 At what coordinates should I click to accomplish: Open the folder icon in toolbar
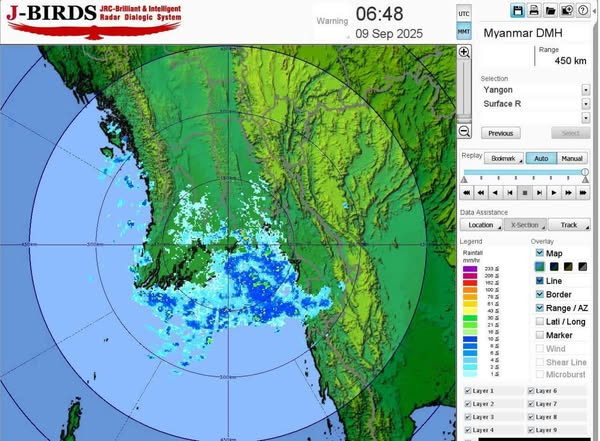(550, 10)
